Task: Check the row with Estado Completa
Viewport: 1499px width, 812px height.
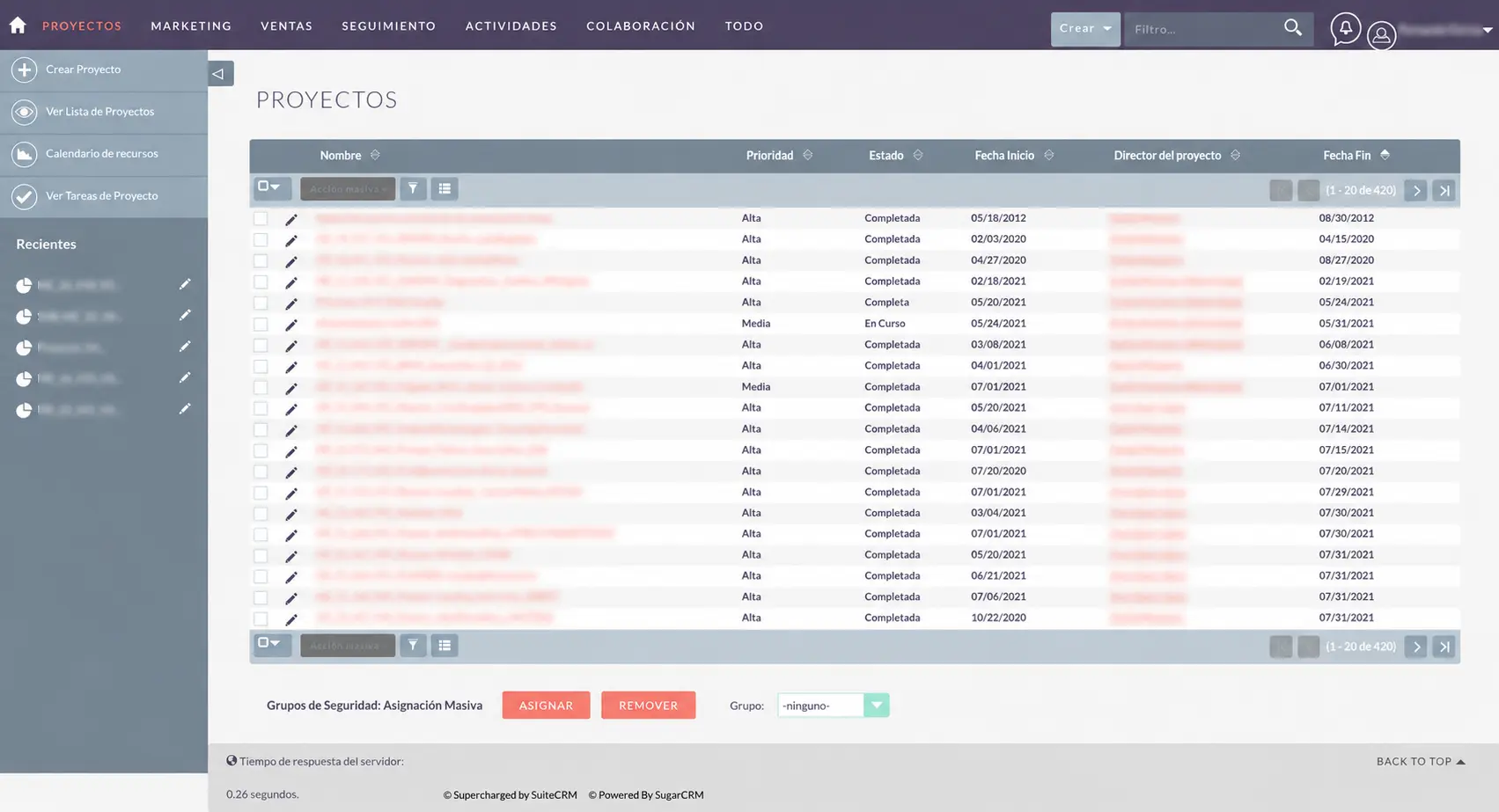Action: (x=261, y=303)
